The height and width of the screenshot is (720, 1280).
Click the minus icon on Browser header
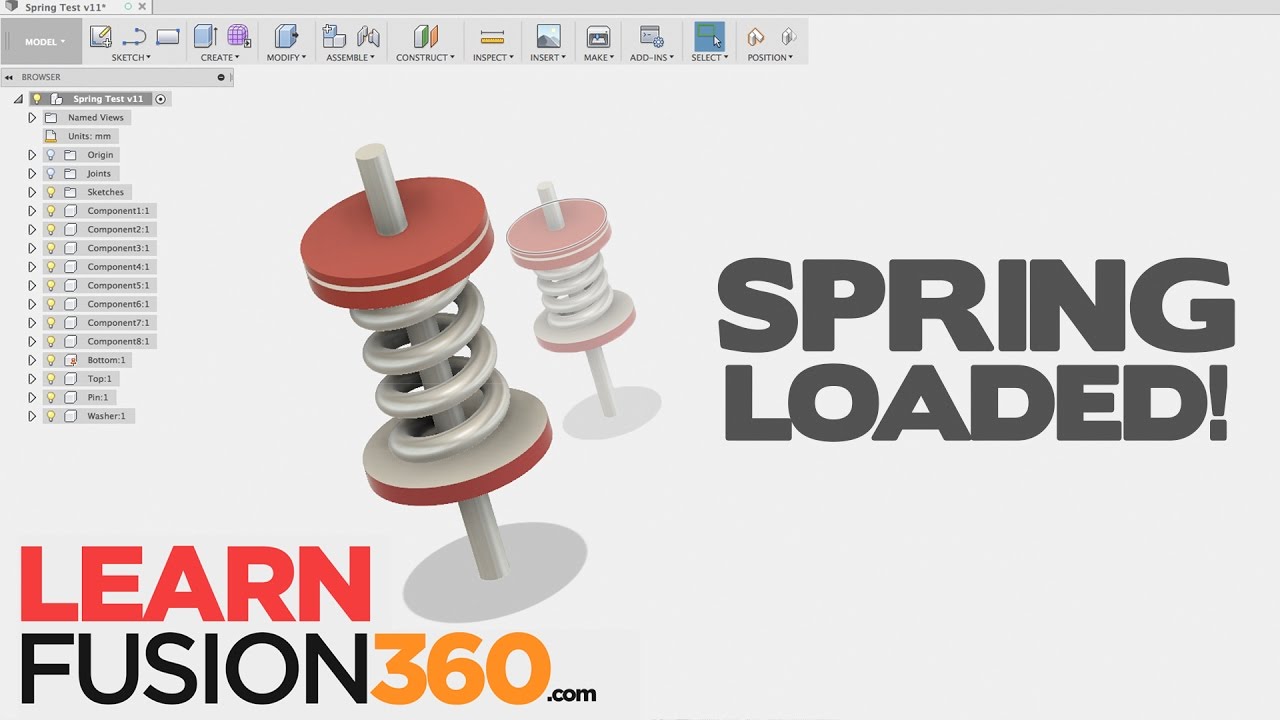click(x=221, y=77)
